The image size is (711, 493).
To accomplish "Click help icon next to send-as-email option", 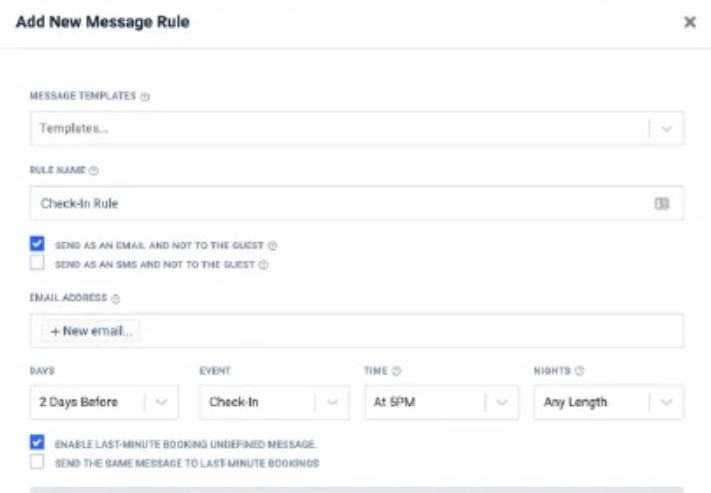I will coord(273,246).
